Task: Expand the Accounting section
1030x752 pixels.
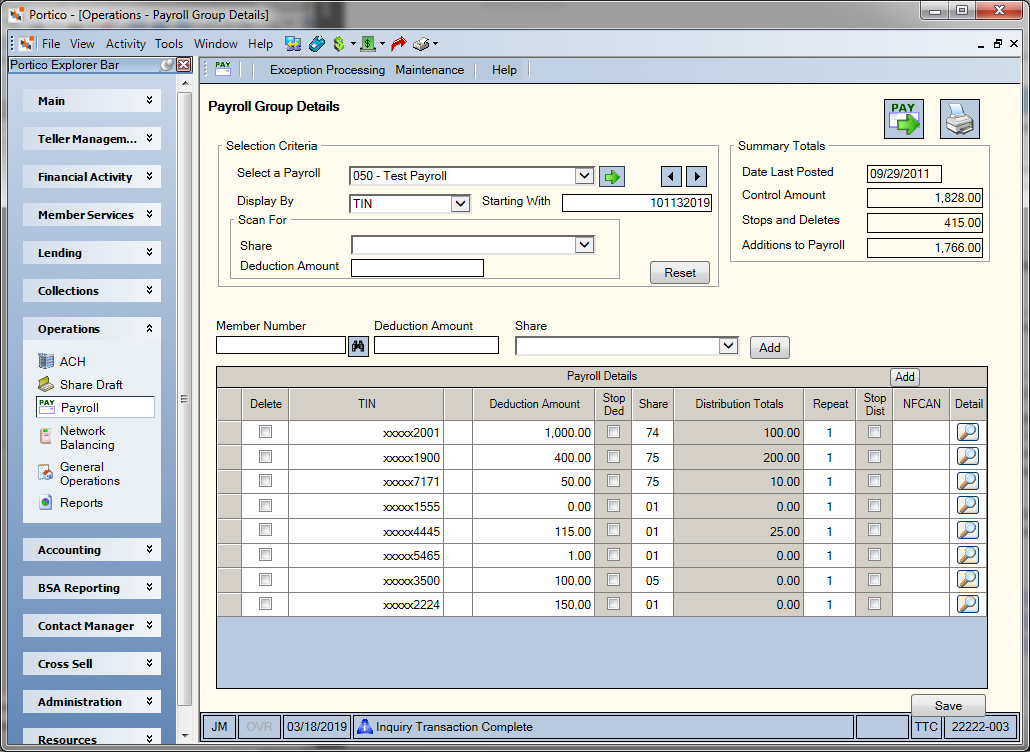Action: 92,550
